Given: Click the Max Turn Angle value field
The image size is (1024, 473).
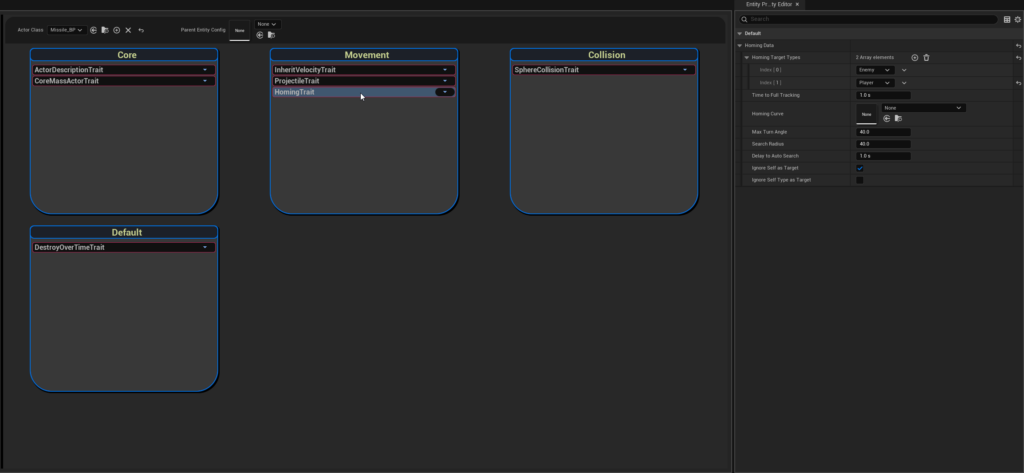Looking at the screenshot, I should point(883,132).
